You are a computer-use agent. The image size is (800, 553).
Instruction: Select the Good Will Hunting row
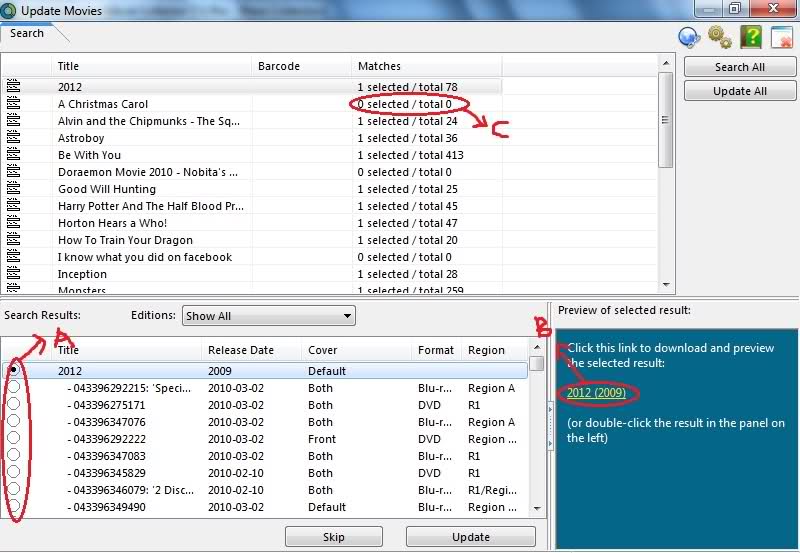(x=252, y=189)
